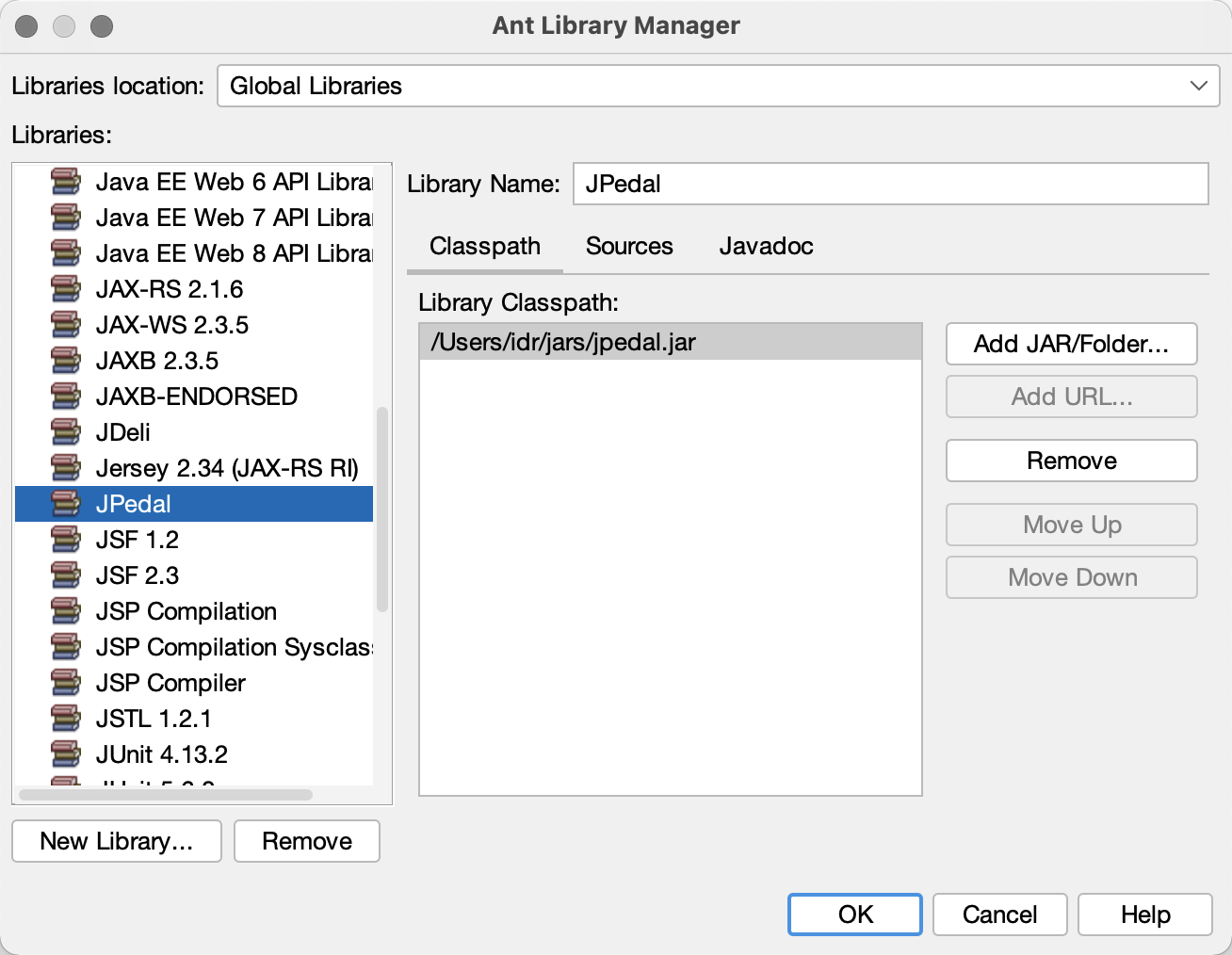Viewport: 1232px width, 955px height.
Task: Click the JAXB-ENDORSED library icon
Action: [66, 397]
